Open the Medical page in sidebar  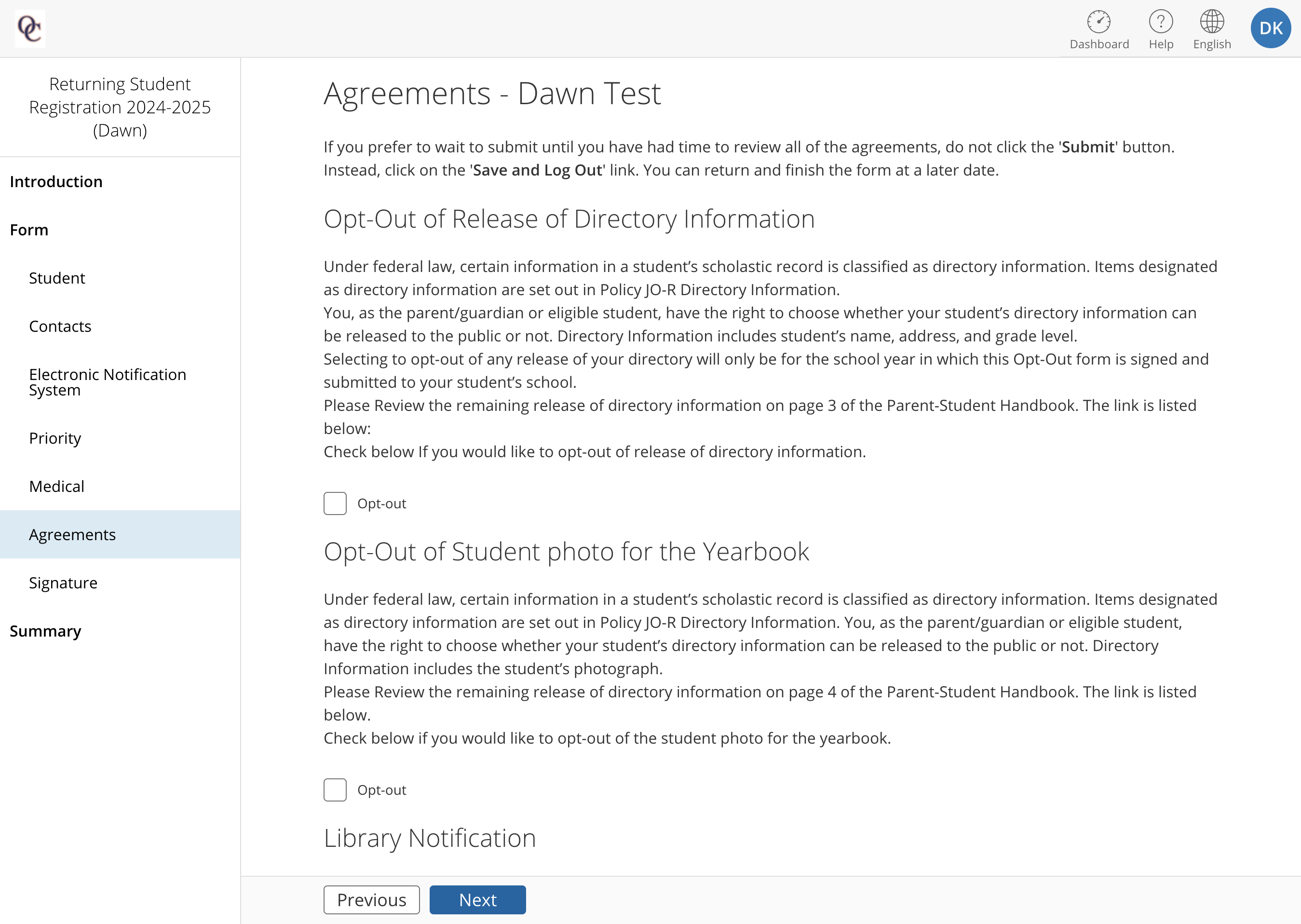tap(56, 487)
